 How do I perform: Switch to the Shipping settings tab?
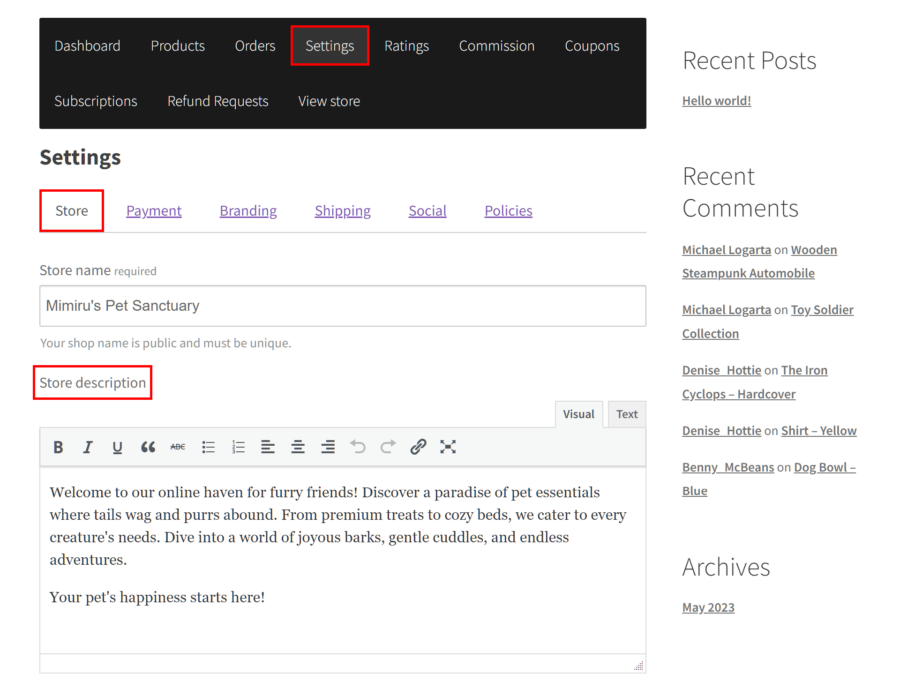tap(342, 211)
